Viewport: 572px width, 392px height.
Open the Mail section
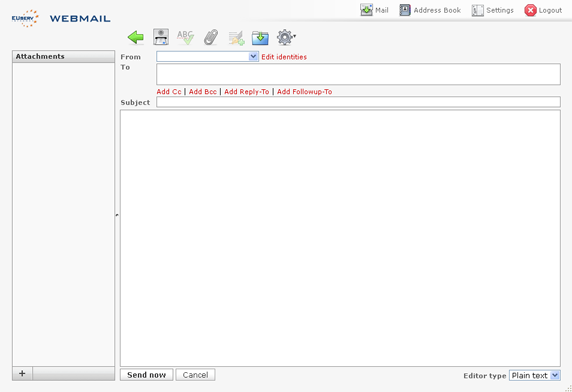coord(374,10)
